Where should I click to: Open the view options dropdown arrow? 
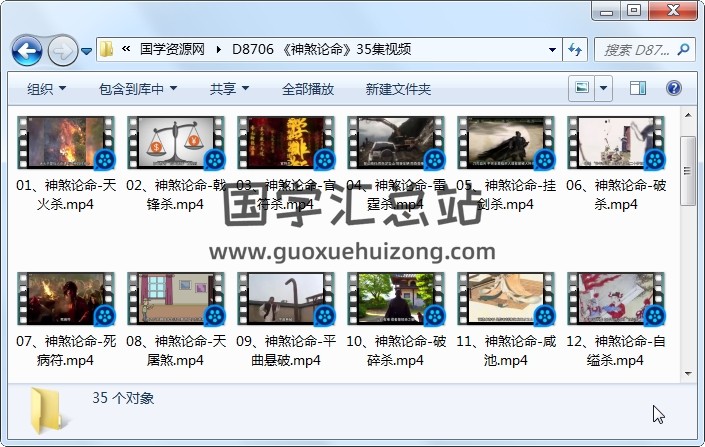pos(603,89)
